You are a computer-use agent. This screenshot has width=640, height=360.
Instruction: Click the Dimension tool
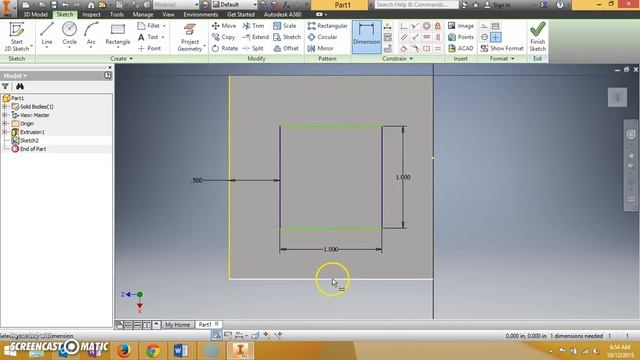pos(367,37)
